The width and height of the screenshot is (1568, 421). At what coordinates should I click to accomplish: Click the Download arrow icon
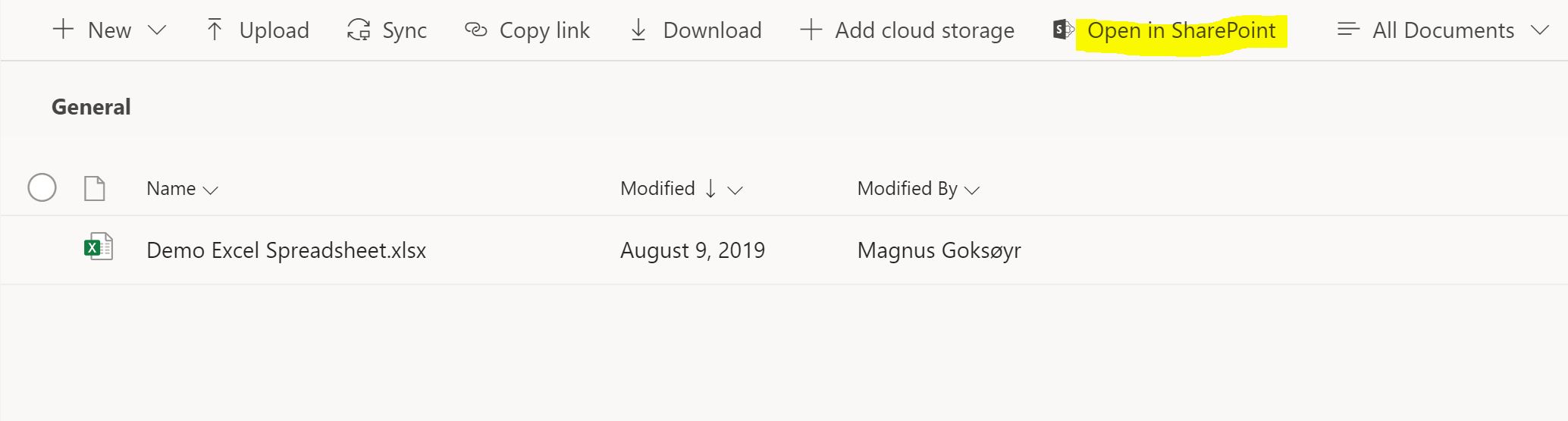click(638, 30)
